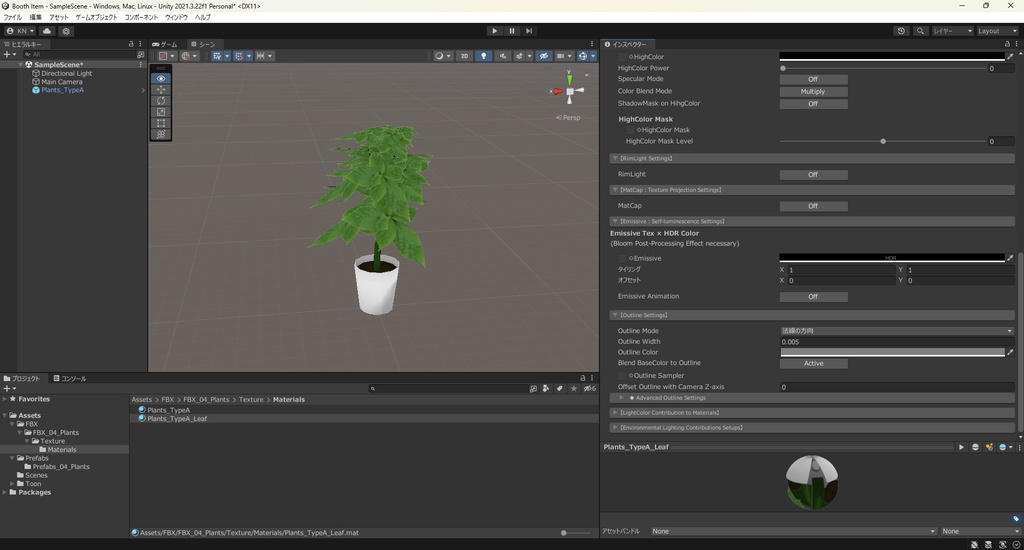This screenshot has width=1024, height=550.
Task: Click the Color Blend Mode Multiply button
Action: tap(813, 91)
